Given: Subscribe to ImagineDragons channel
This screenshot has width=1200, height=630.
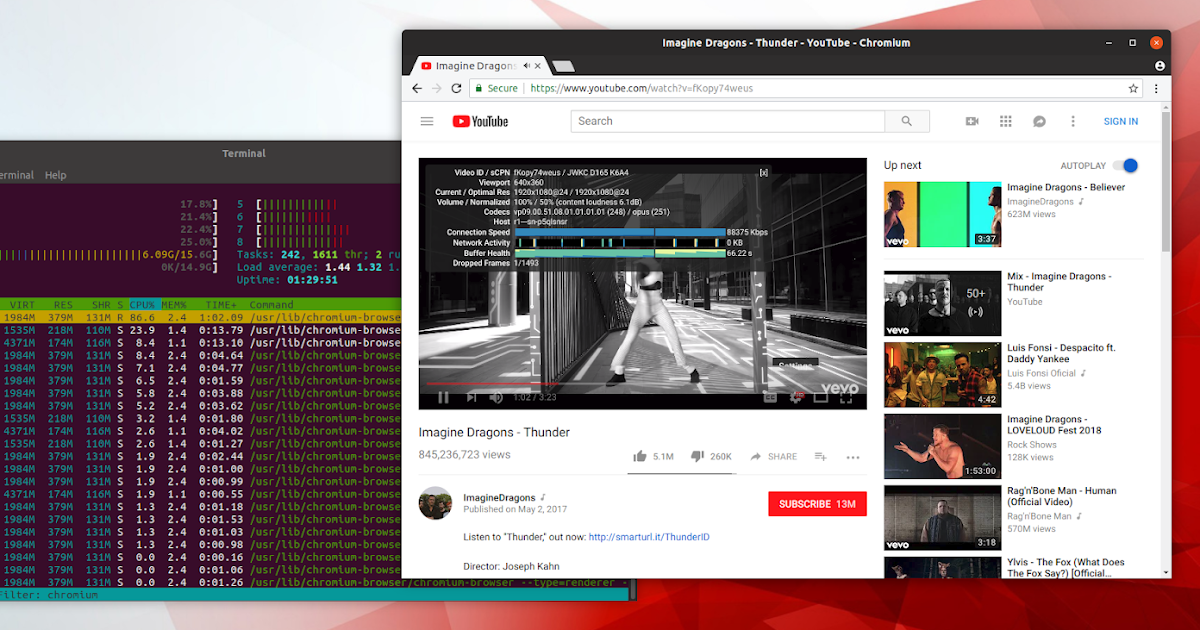Looking at the screenshot, I should click(x=817, y=504).
